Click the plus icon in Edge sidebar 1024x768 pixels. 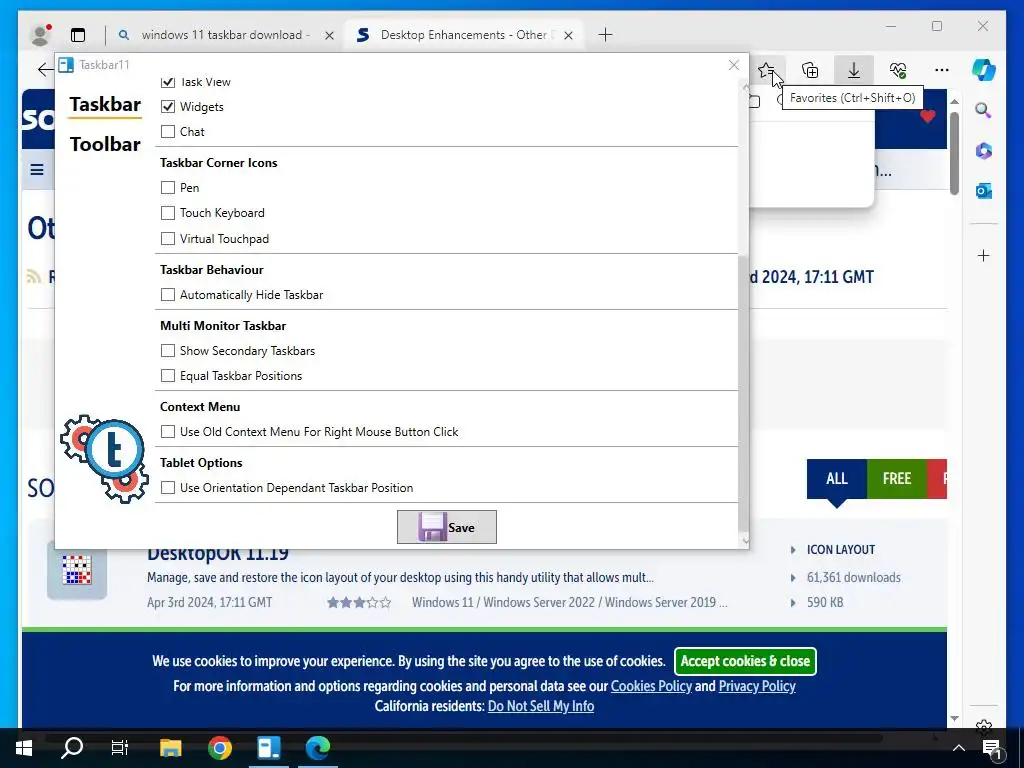[x=984, y=255]
